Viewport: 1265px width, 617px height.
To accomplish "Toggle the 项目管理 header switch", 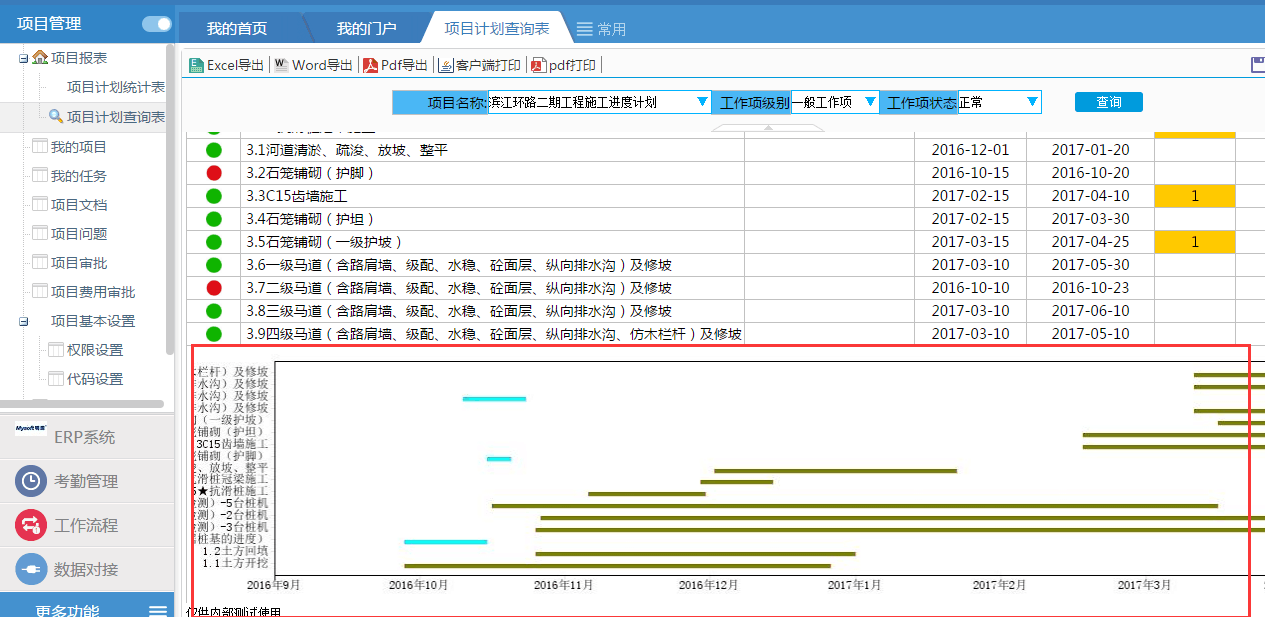I will point(157,23).
